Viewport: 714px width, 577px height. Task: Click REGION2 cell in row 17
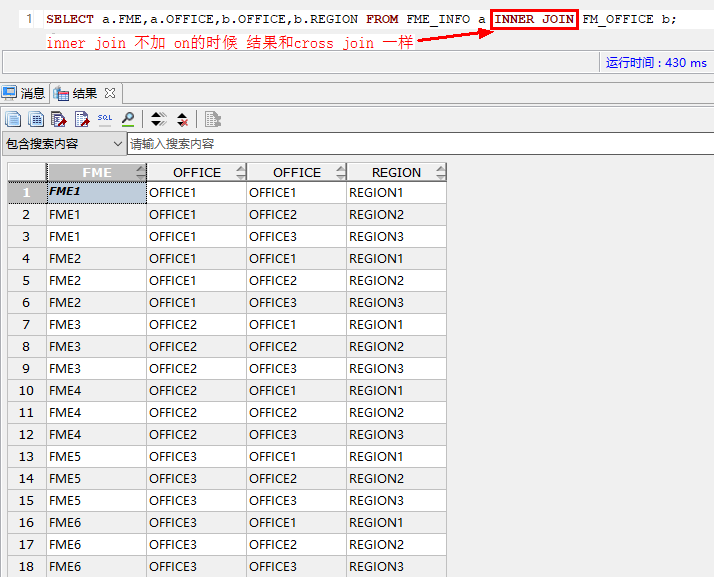pyautogui.click(x=397, y=545)
